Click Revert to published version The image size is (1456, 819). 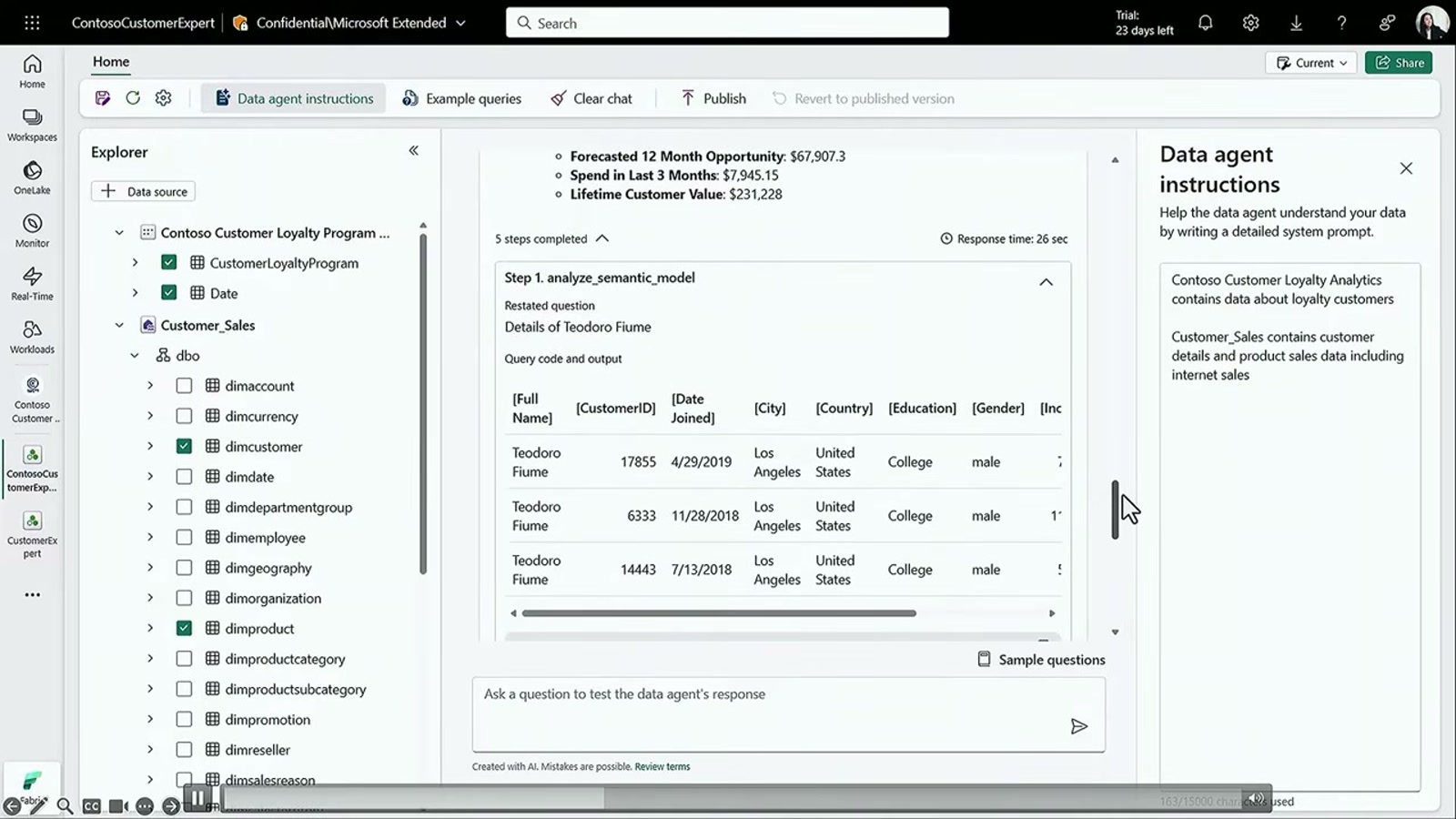864,98
